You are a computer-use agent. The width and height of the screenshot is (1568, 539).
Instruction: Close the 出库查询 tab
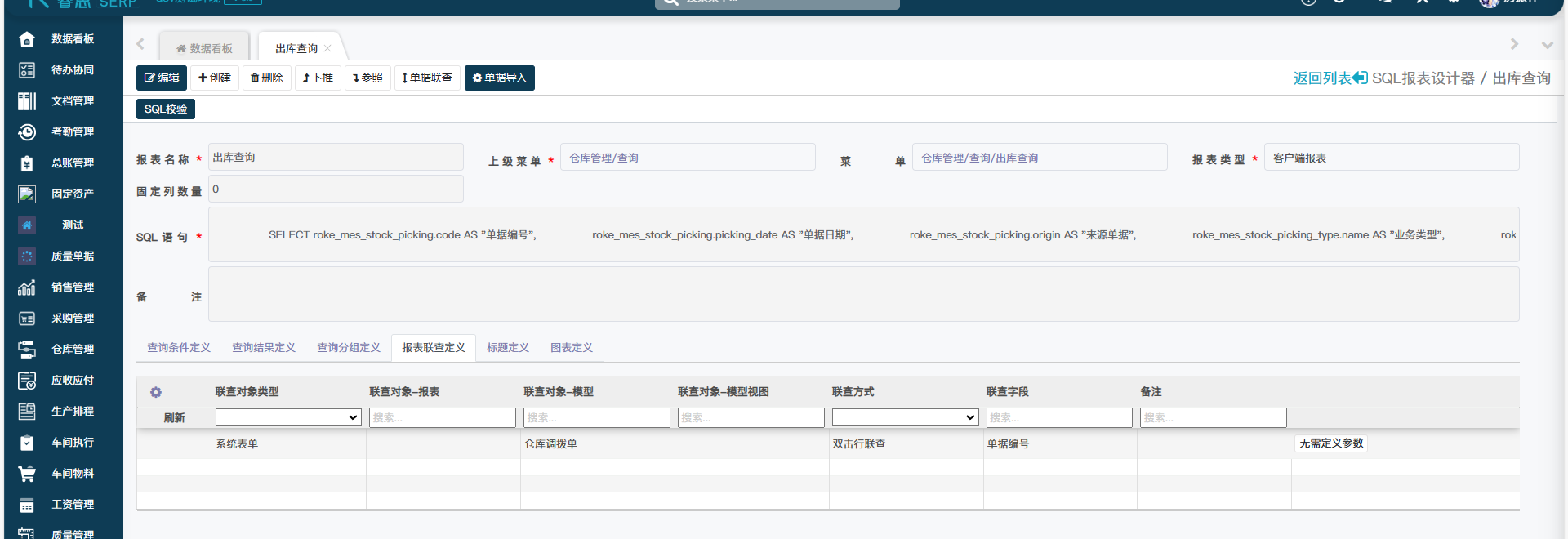point(327,49)
